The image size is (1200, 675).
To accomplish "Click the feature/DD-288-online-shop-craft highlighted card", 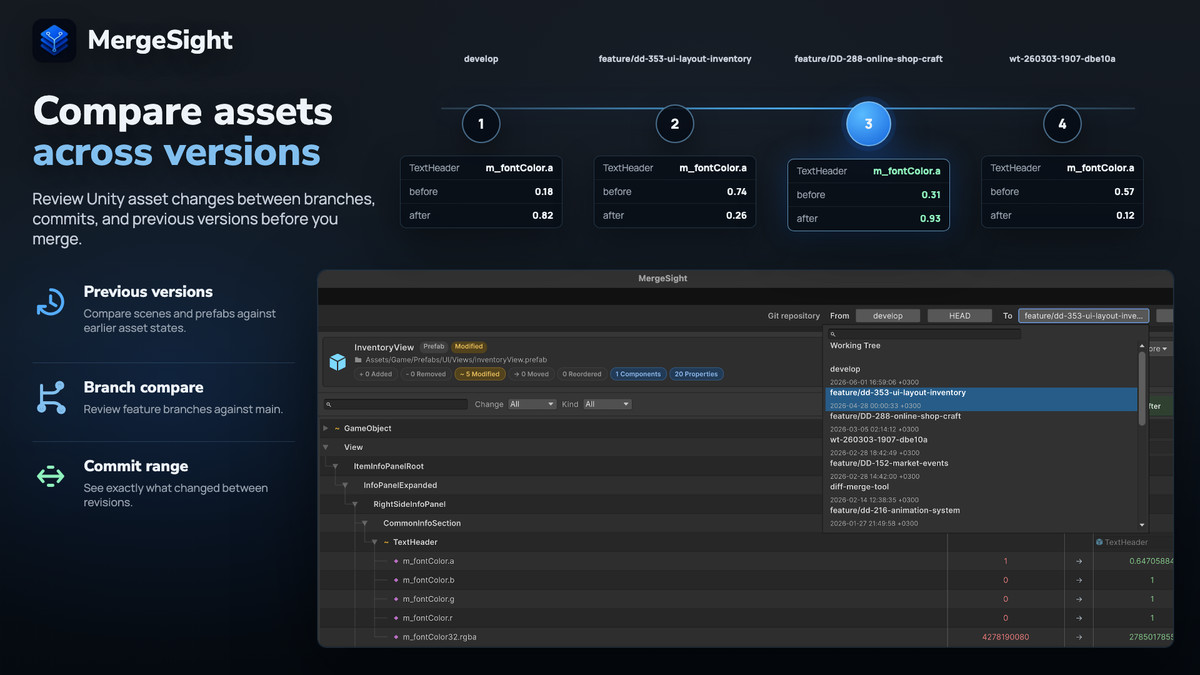I will 868,195.
